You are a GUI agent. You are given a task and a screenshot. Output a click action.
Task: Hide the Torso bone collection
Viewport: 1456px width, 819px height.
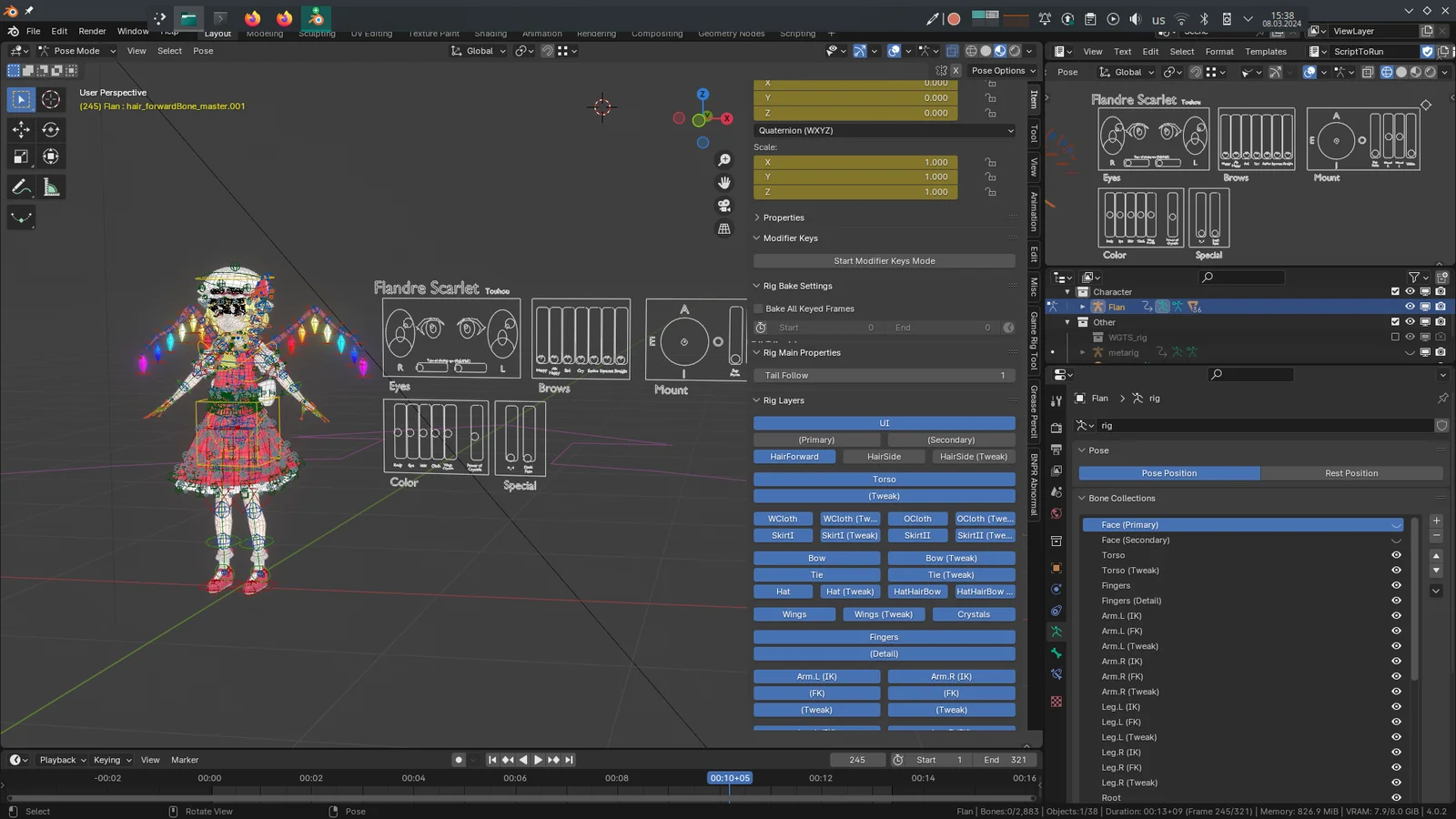tap(1396, 555)
